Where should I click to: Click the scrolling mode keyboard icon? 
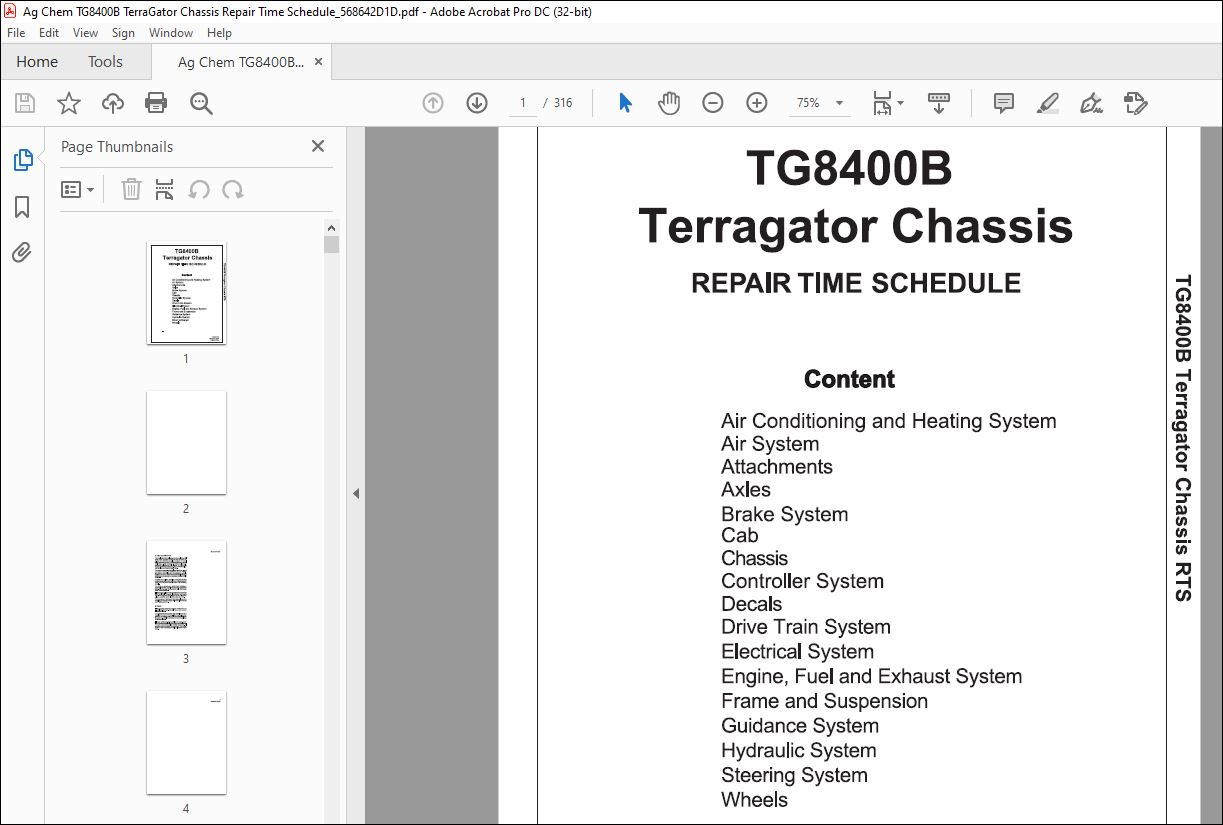(939, 103)
